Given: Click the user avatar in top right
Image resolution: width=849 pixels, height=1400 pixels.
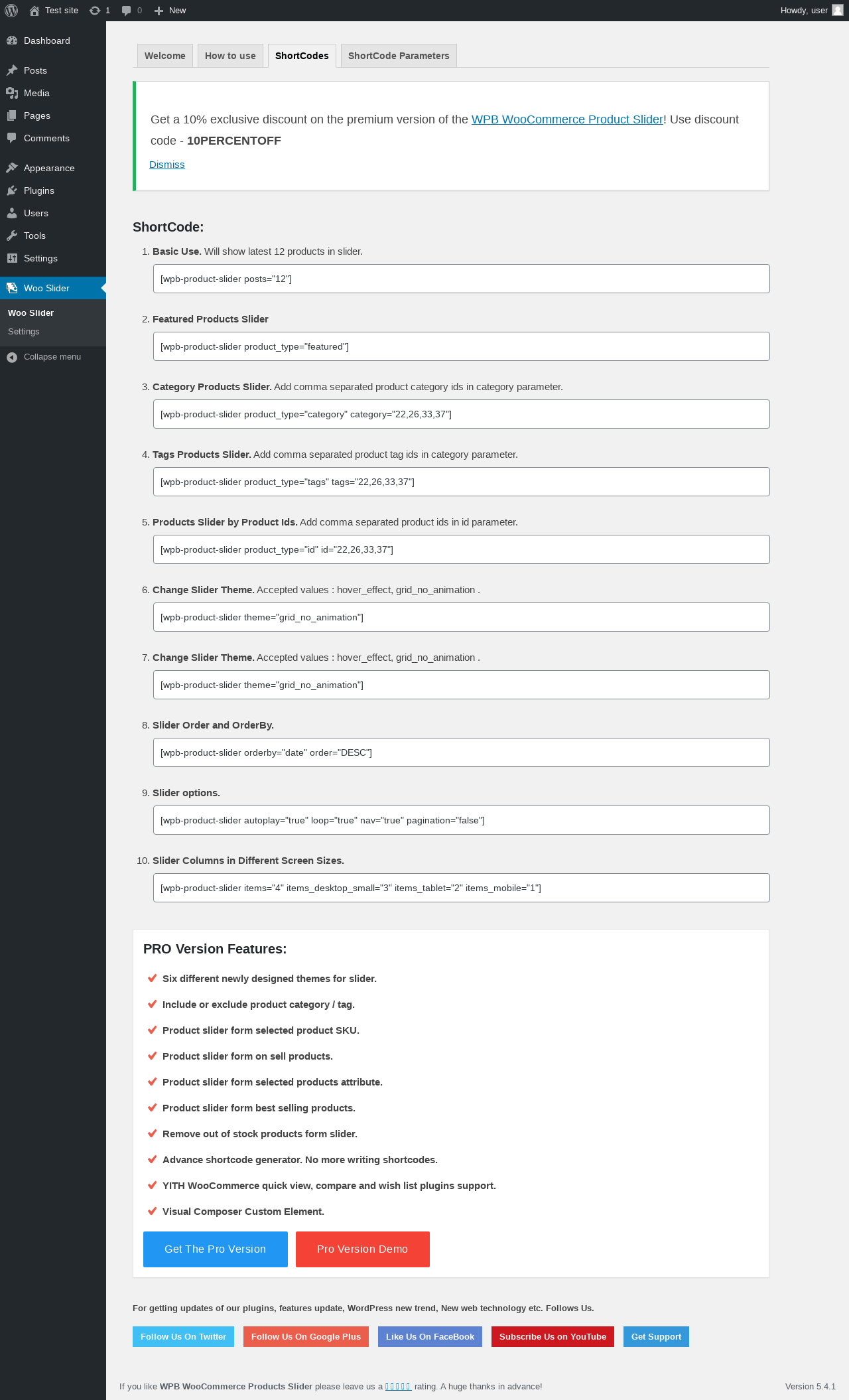Looking at the screenshot, I should coord(838,10).
